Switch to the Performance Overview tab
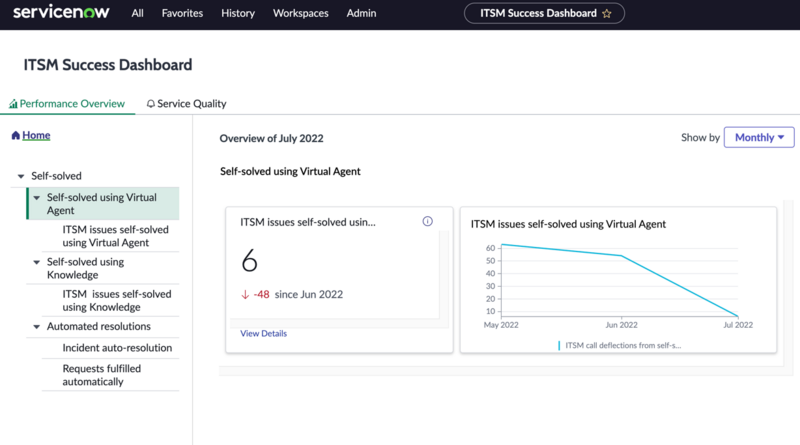 67,104
